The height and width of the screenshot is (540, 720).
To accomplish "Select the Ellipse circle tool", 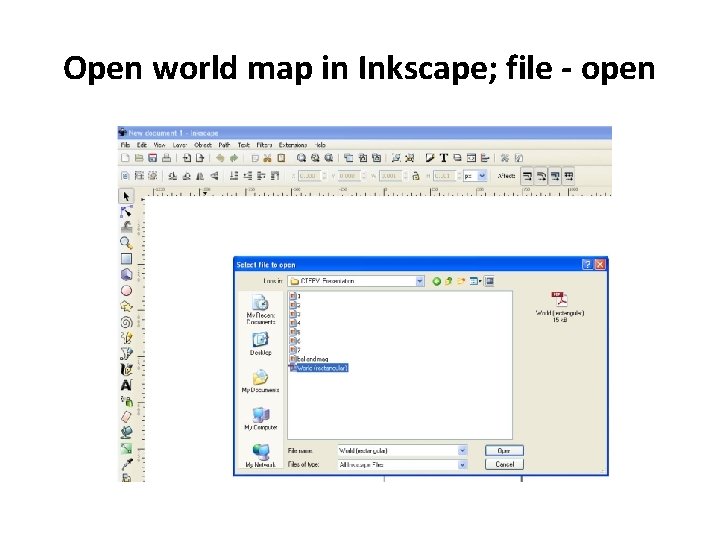I will (x=126, y=291).
